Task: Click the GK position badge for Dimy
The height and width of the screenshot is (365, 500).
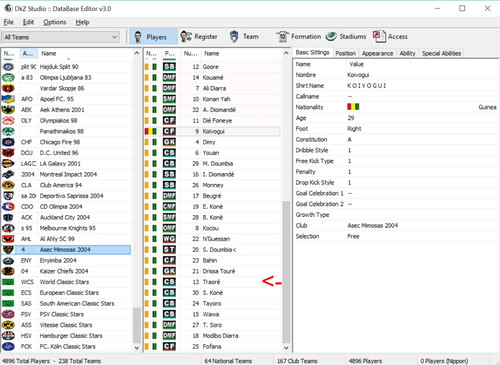Action: pyautogui.click(x=169, y=142)
